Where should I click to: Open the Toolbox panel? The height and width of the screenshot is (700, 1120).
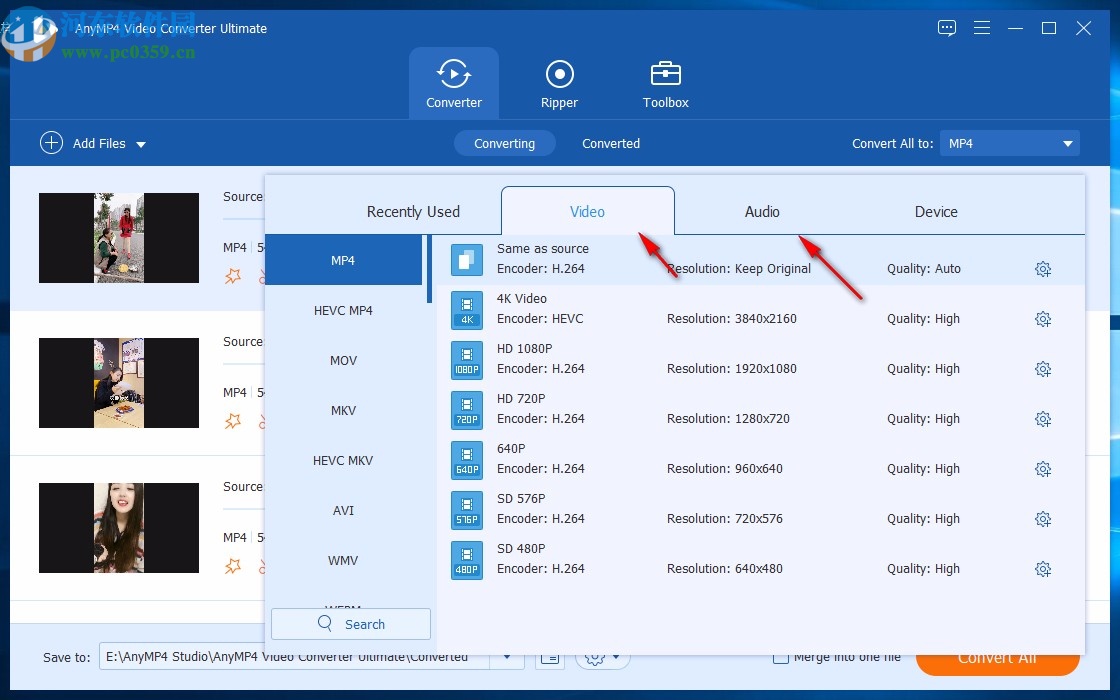664,82
